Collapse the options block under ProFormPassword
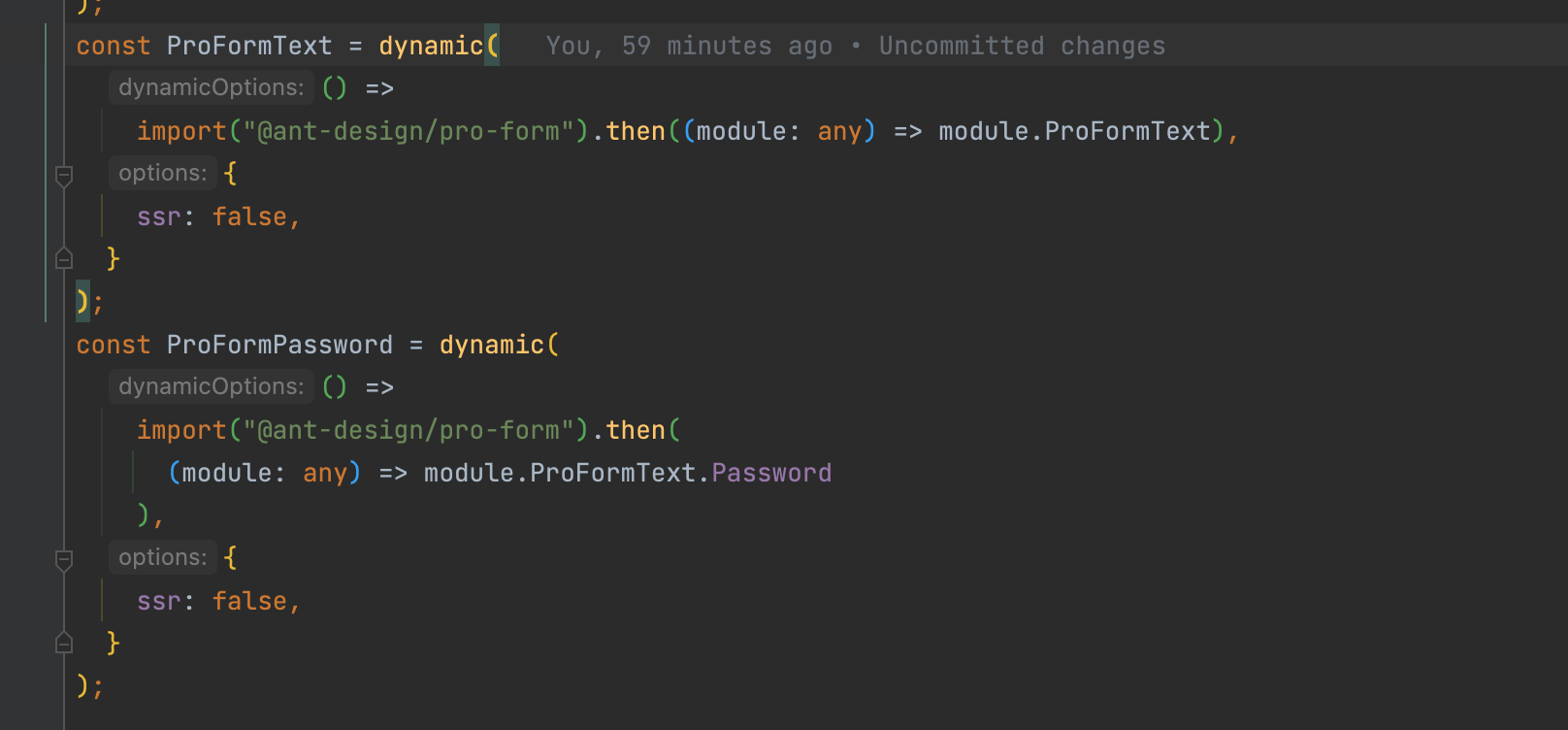This screenshot has height=730, width=1568. 64,560
